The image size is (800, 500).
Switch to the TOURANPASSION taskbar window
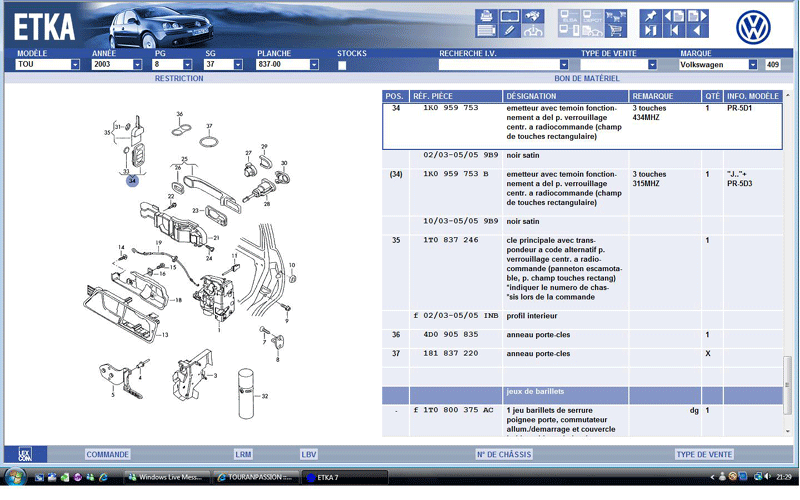tap(256, 477)
